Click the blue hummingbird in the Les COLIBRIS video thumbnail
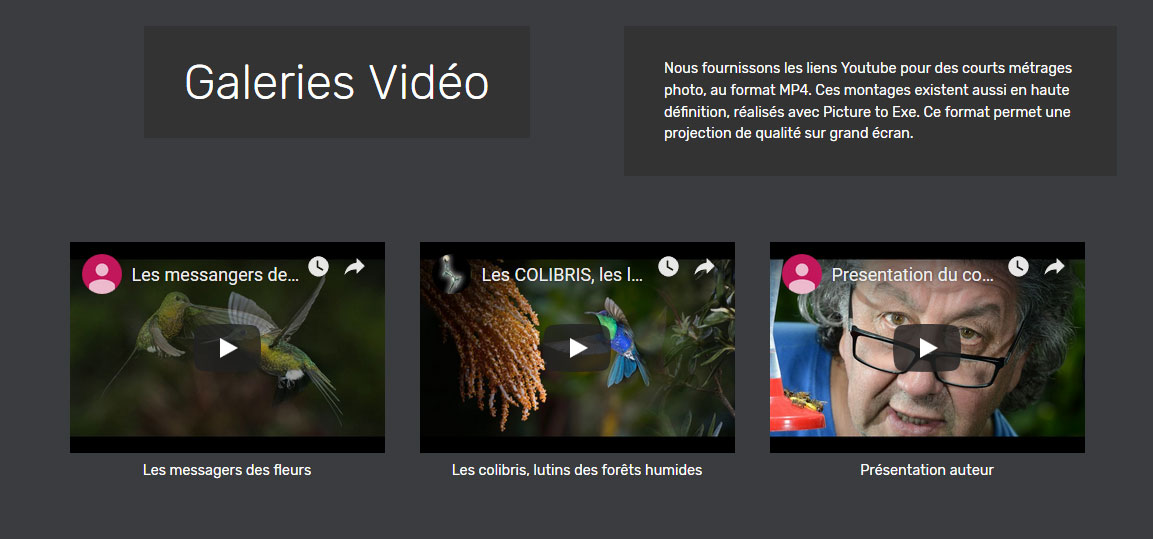Image resolution: width=1153 pixels, height=539 pixels. 623,340
